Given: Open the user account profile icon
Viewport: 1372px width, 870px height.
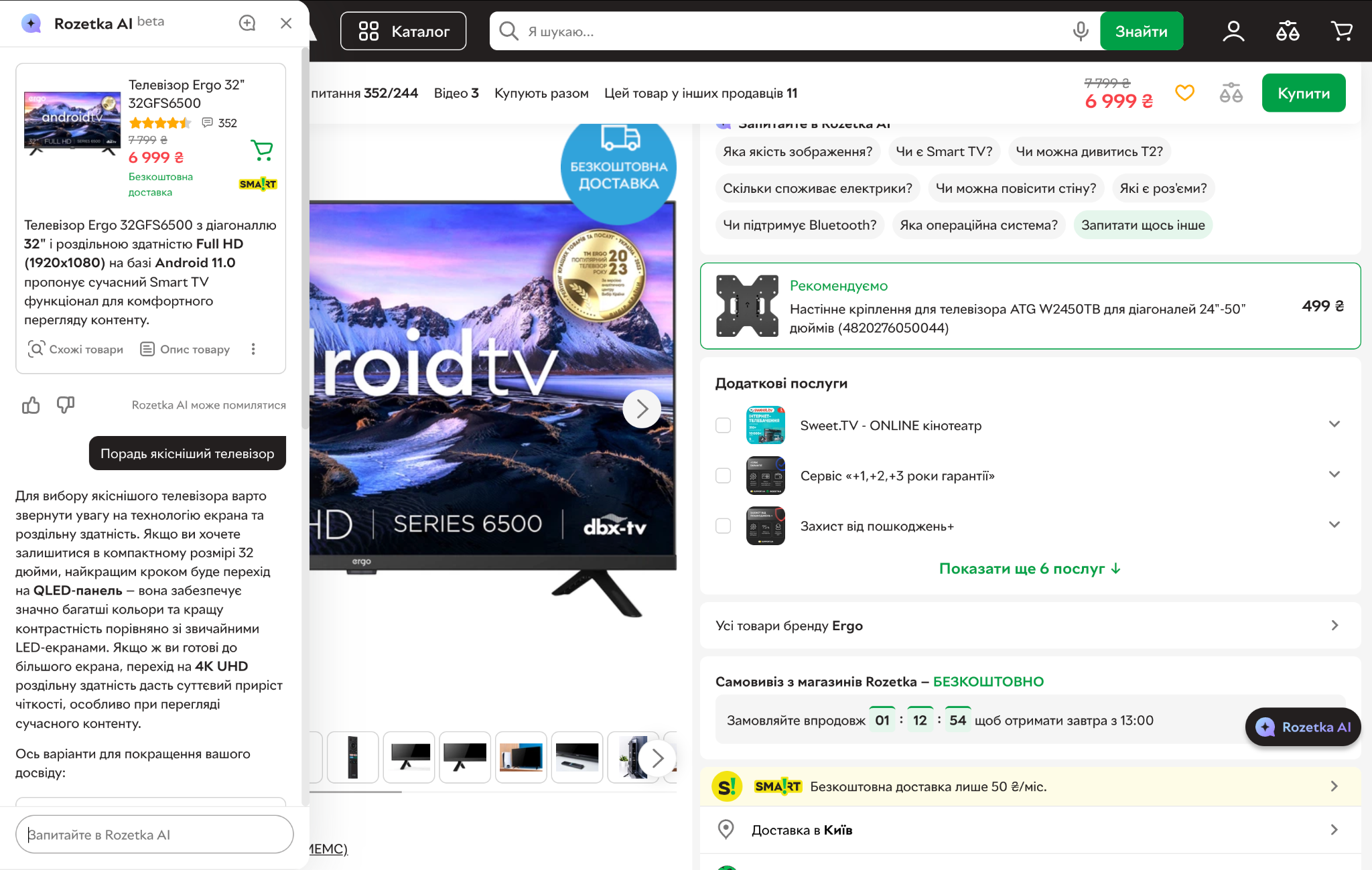Looking at the screenshot, I should (x=1233, y=31).
